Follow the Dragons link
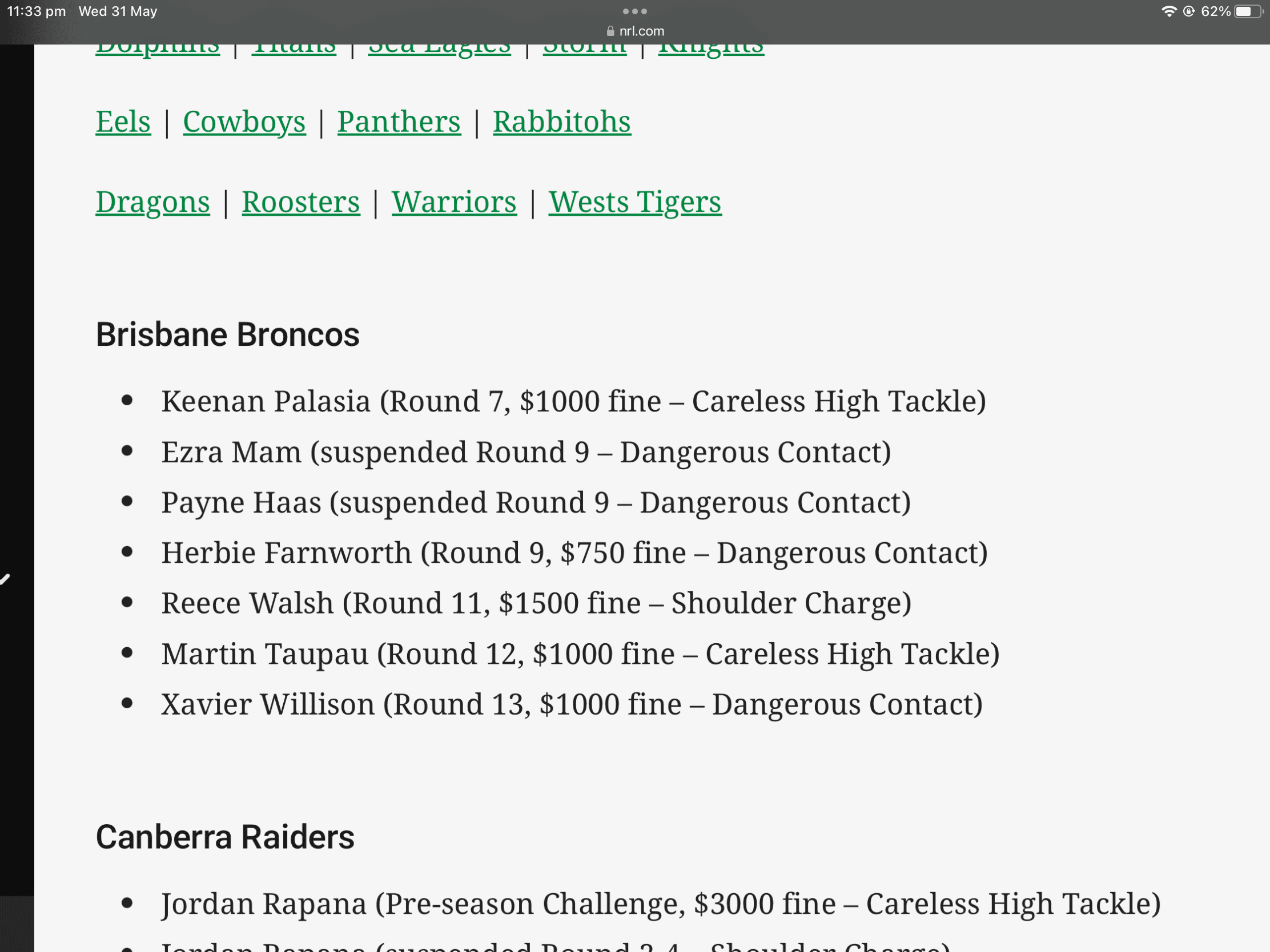The height and width of the screenshot is (952, 1270). tap(152, 202)
